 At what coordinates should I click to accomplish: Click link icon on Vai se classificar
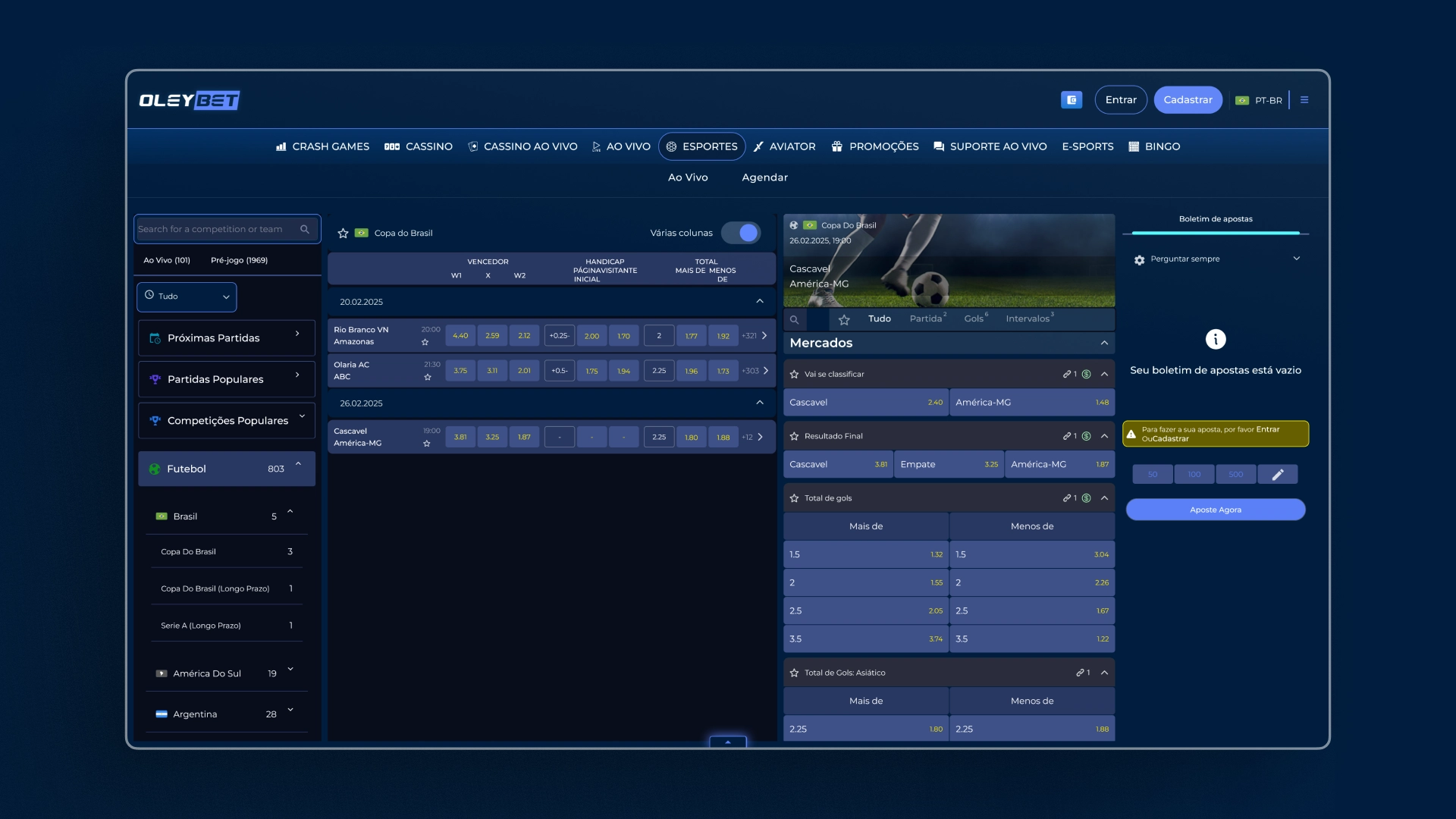tap(1068, 374)
